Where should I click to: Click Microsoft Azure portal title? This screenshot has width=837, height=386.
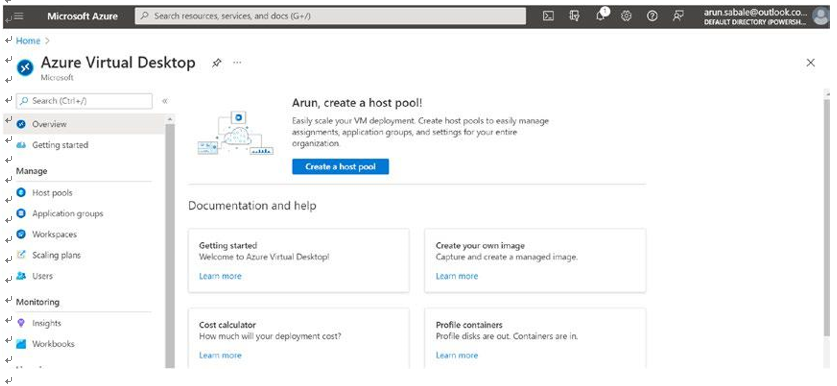point(82,16)
